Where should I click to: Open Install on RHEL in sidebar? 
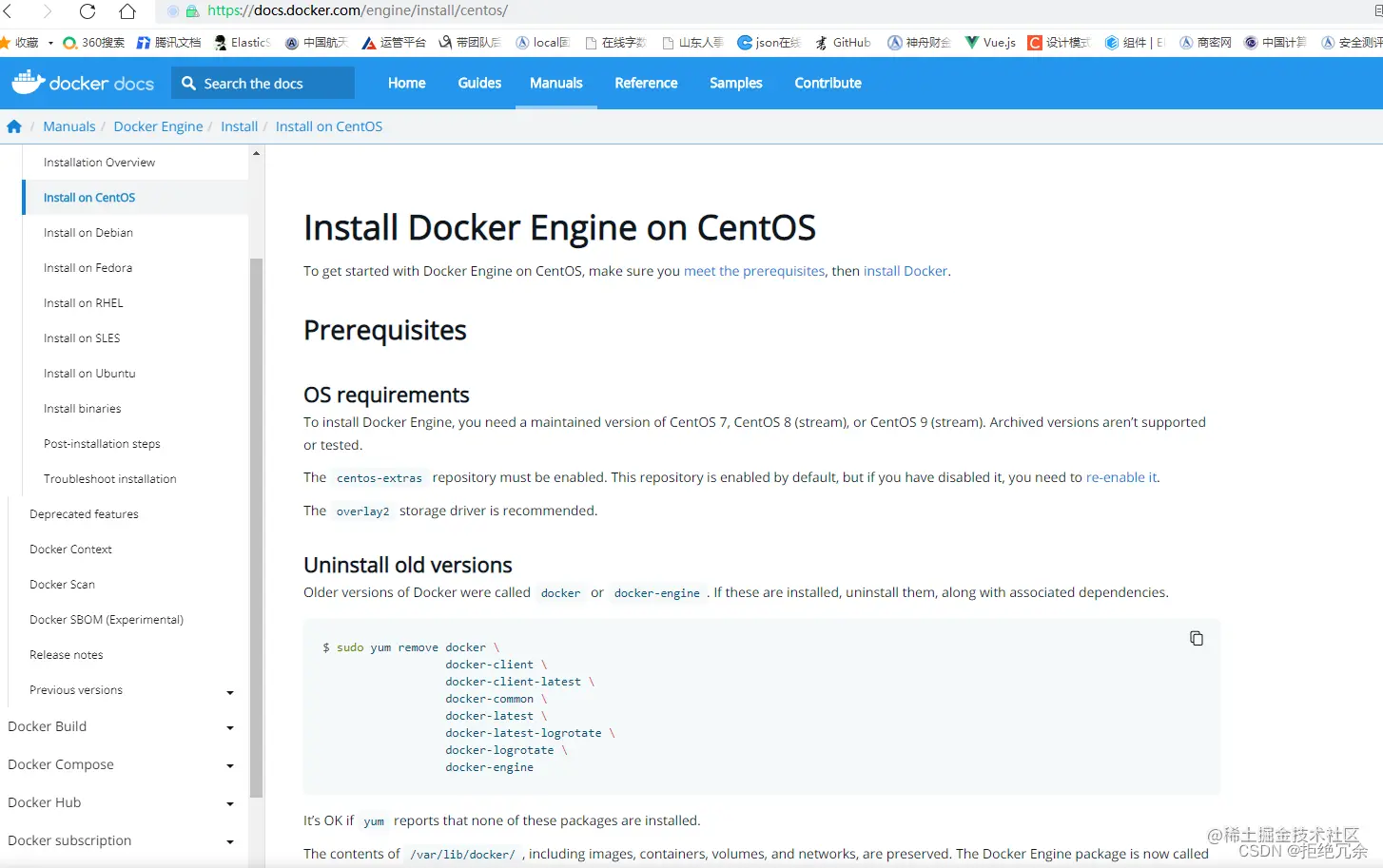84,303
